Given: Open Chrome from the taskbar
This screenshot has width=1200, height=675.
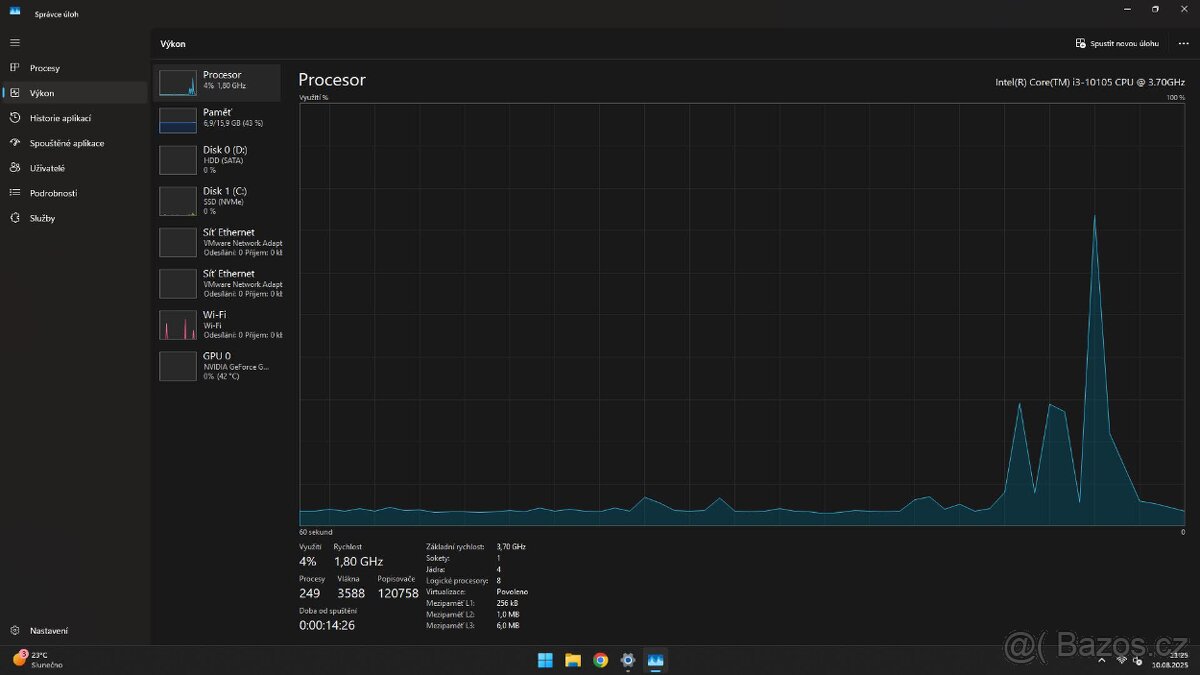Looking at the screenshot, I should click(x=600, y=660).
